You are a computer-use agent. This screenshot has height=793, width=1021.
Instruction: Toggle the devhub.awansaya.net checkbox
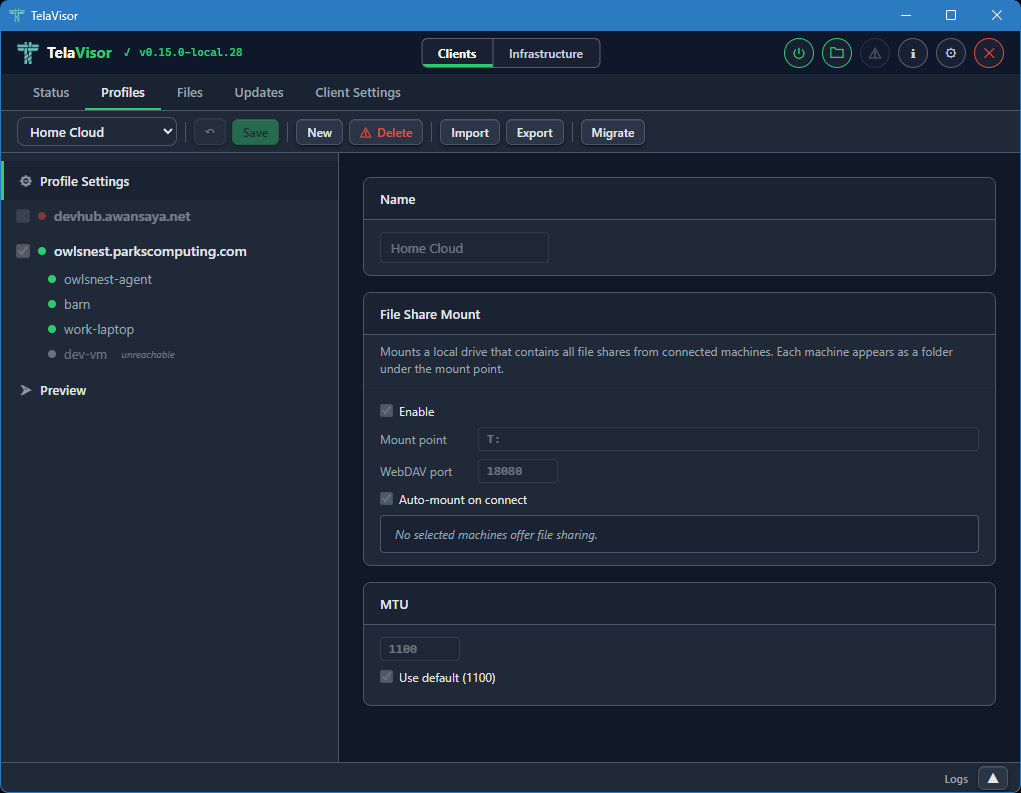point(23,216)
